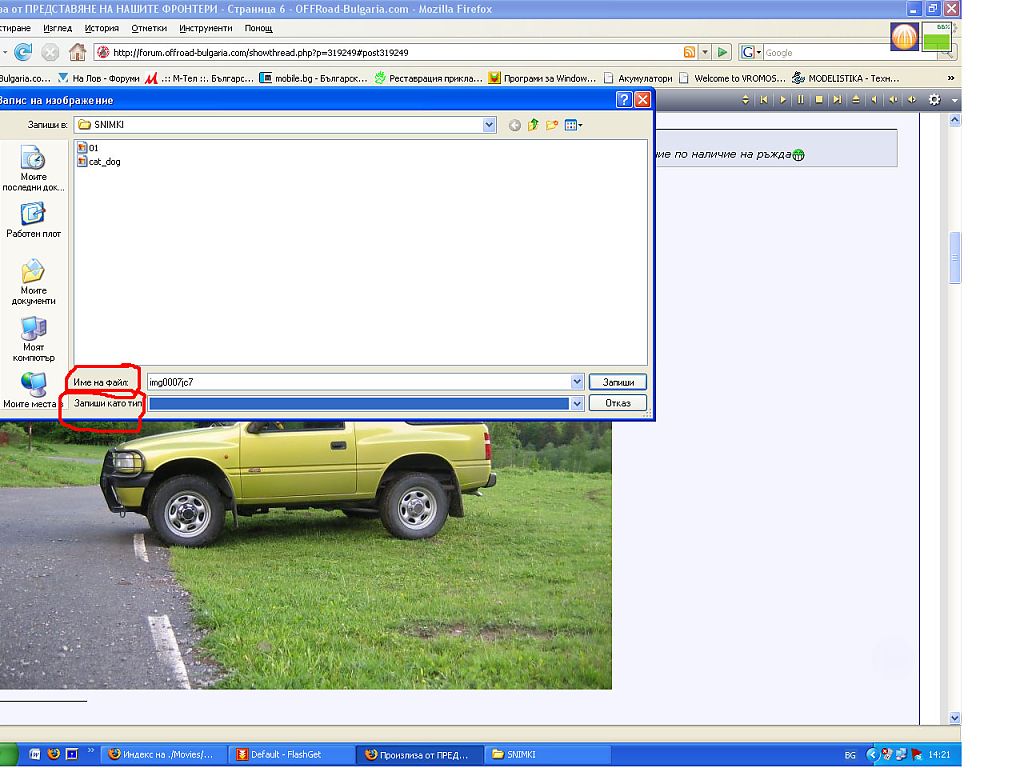Open the Инструменти menu
1024x768 pixels.
[x=205, y=28]
